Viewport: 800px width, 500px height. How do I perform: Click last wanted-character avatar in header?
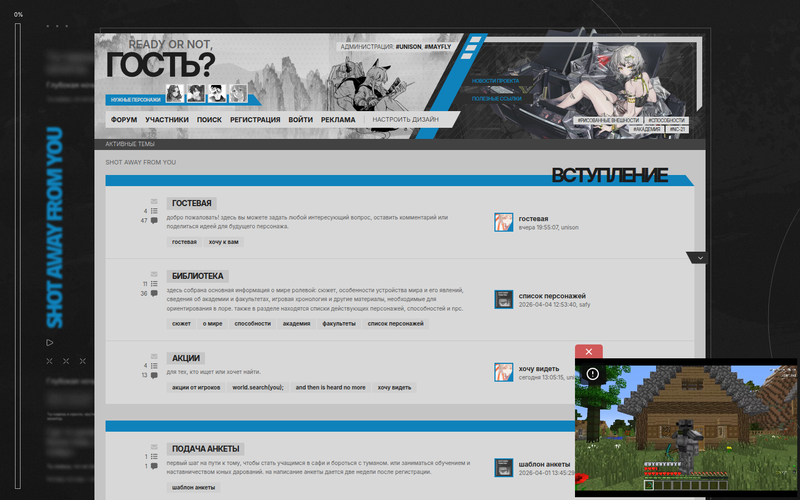click(x=239, y=93)
